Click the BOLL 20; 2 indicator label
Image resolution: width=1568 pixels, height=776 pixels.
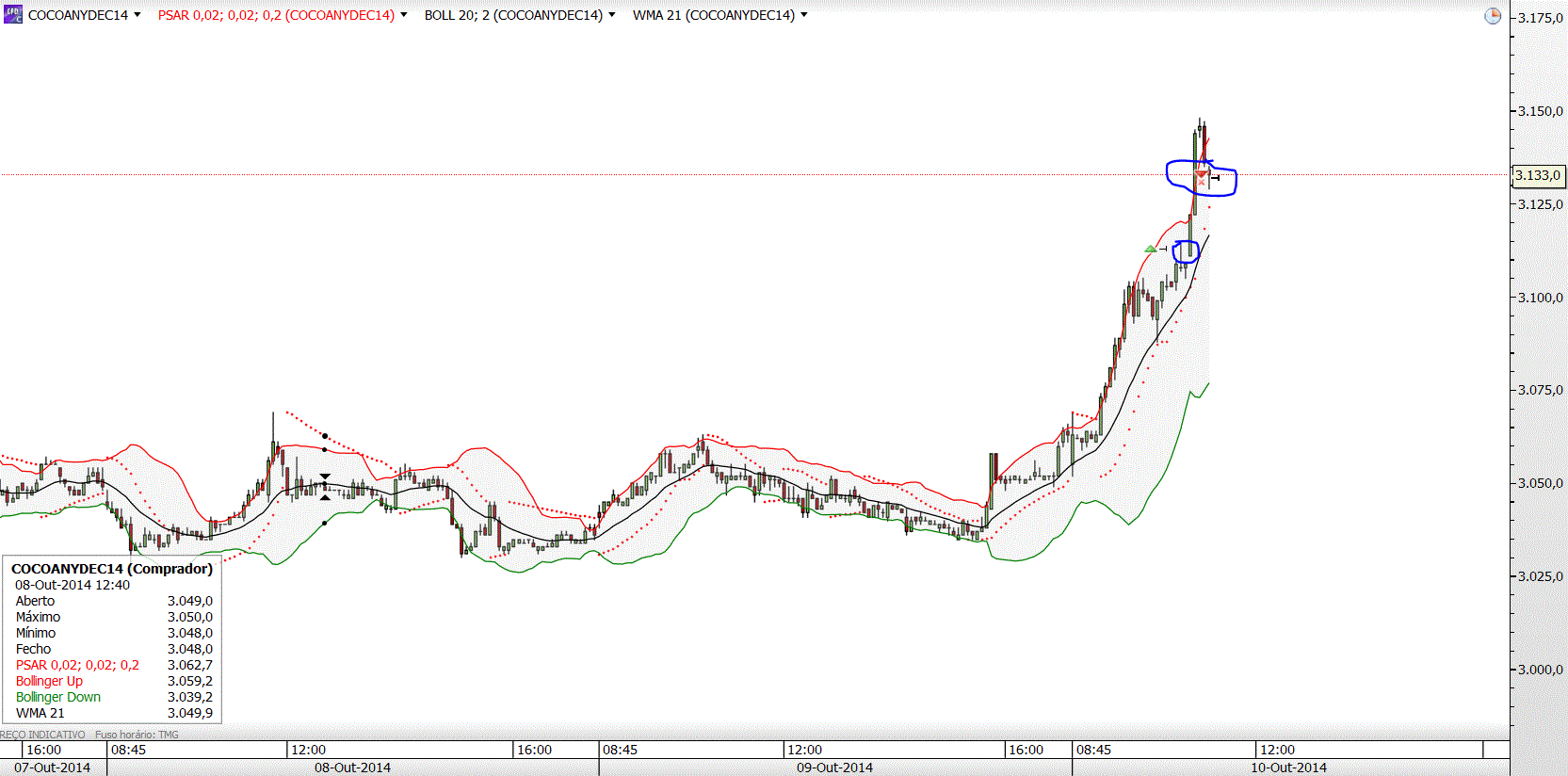pyautogui.click(x=513, y=15)
